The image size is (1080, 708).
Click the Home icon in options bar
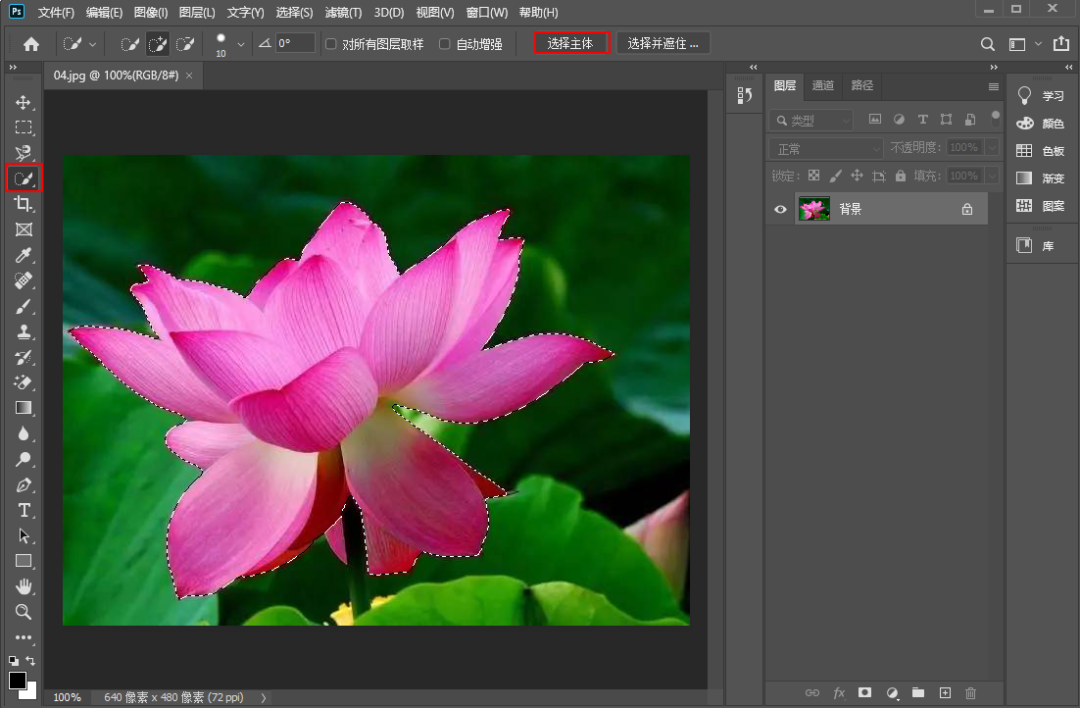tap(31, 44)
